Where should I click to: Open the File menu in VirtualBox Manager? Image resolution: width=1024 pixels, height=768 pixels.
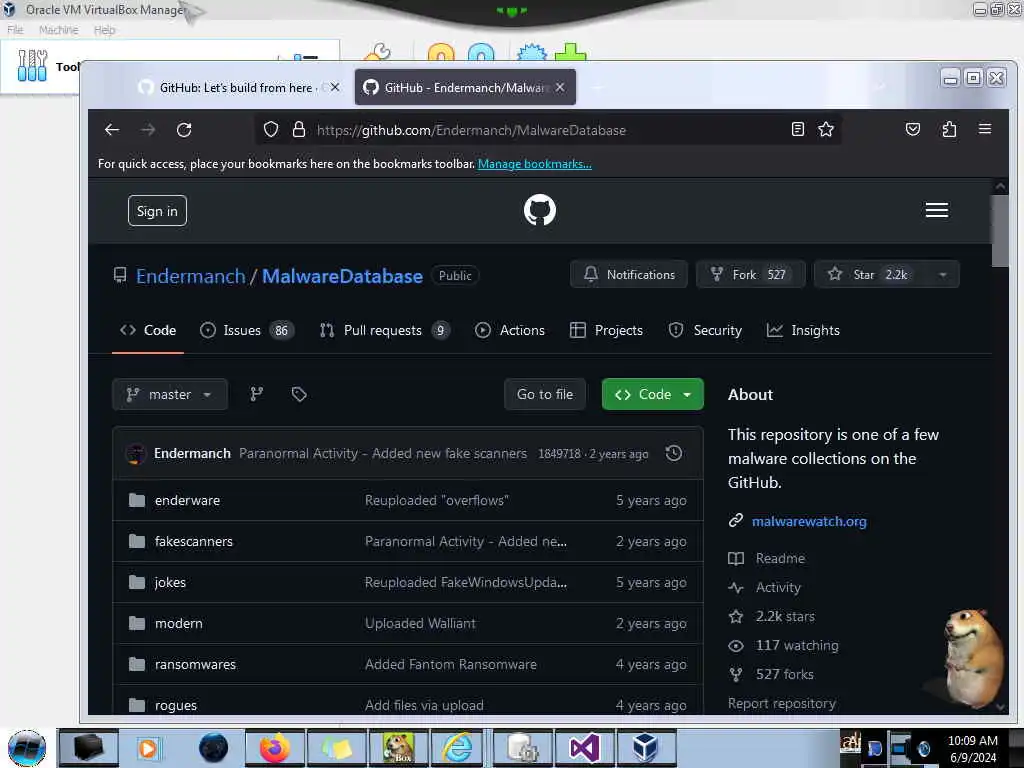tap(15, 30)
